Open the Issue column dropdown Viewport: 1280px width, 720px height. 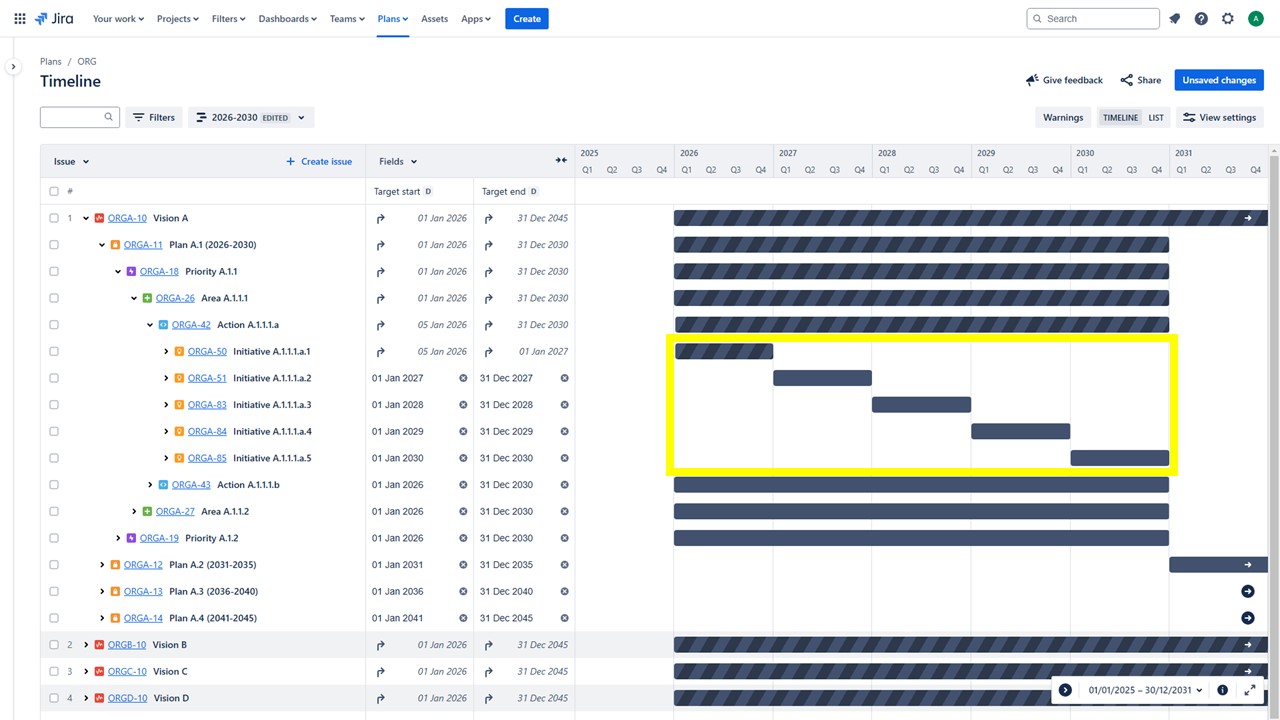coord(71,161)
